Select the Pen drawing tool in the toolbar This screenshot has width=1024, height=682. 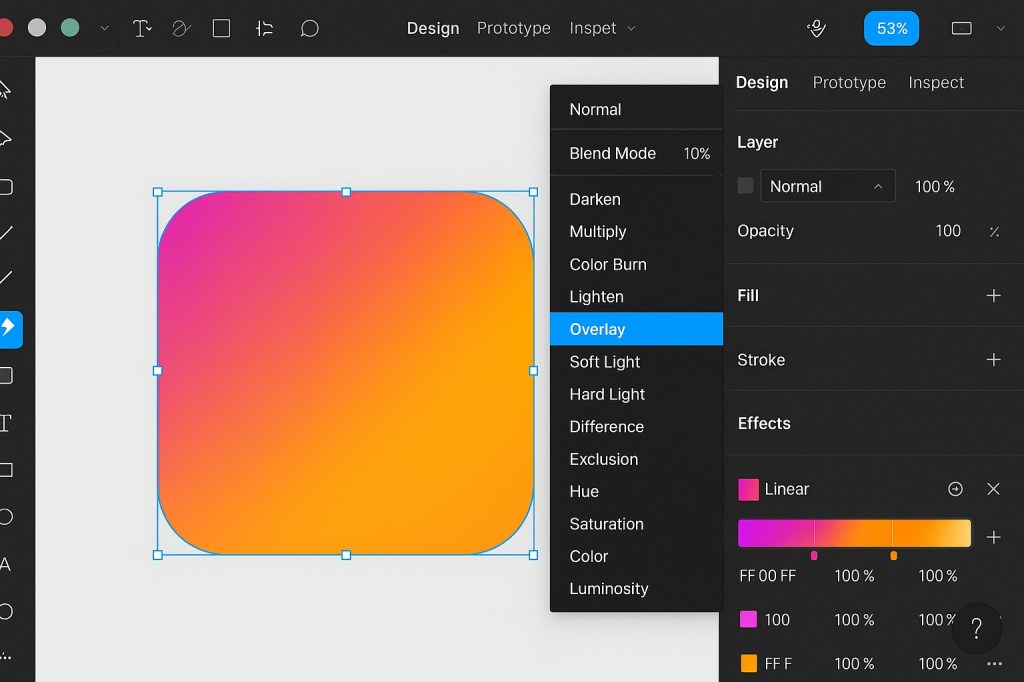coord(180,28)
